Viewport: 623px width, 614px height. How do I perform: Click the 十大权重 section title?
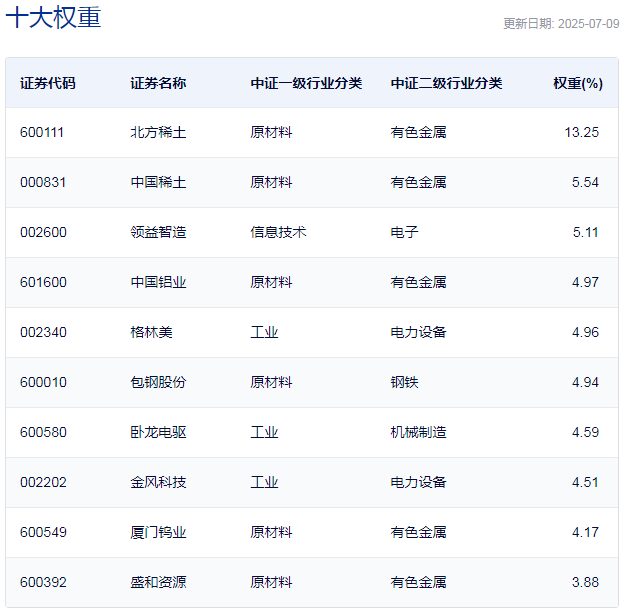53,17
